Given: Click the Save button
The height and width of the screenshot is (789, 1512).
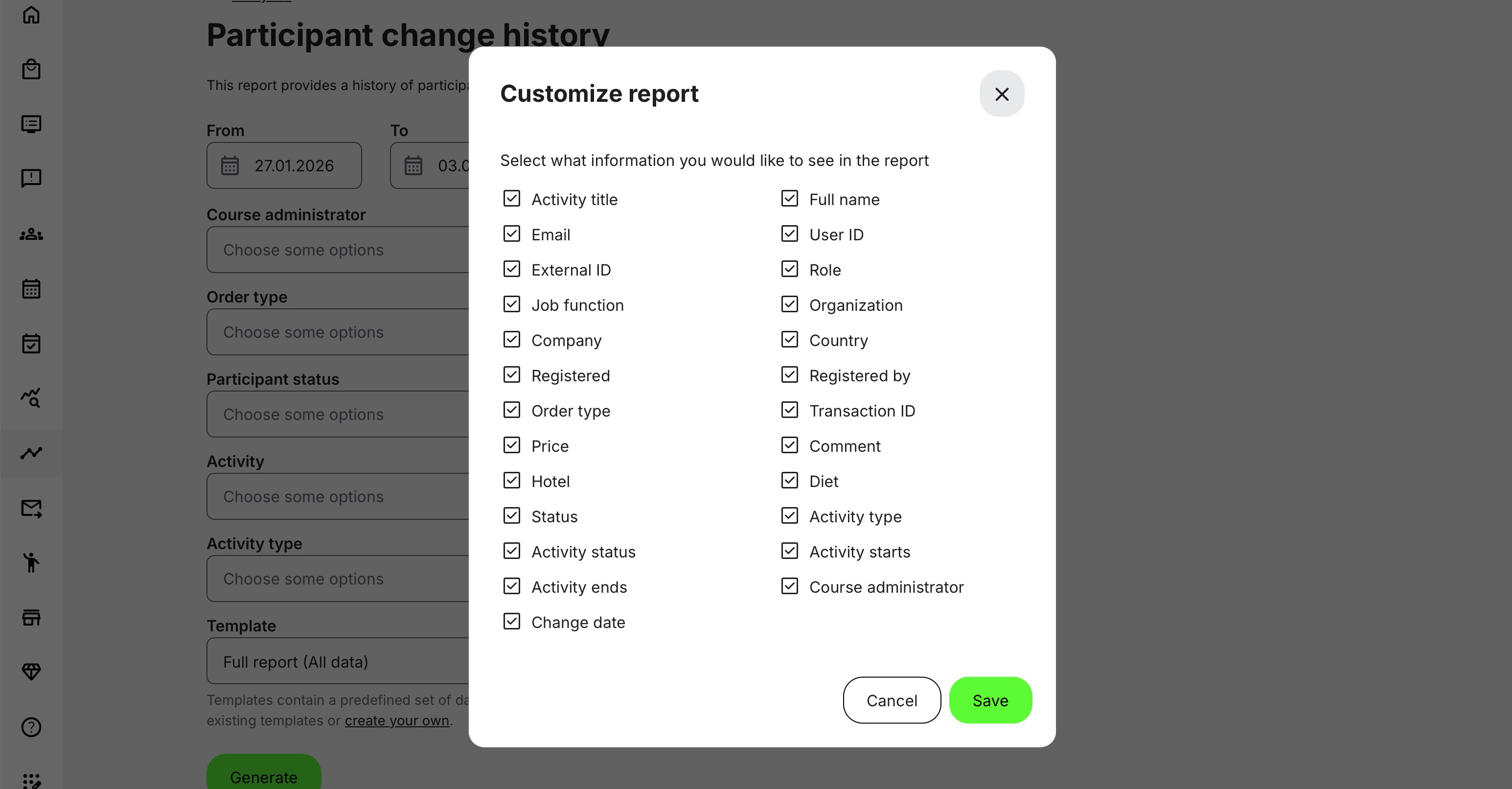Looking at the screenshot, I should click(990, 700).
